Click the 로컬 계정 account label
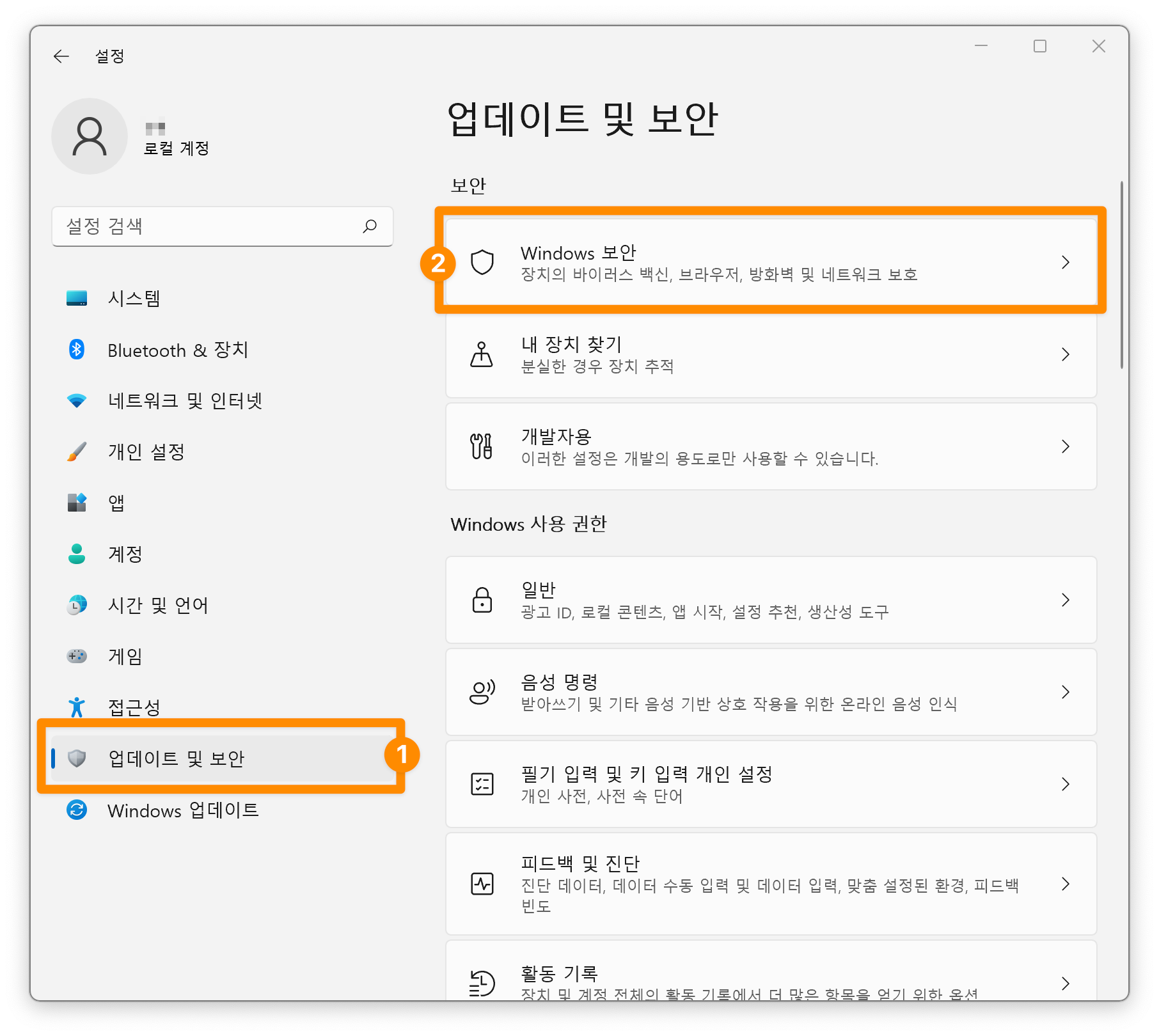Viewport: 1159px width, 1036px height. pyautogui.click(x=177, y=148)
